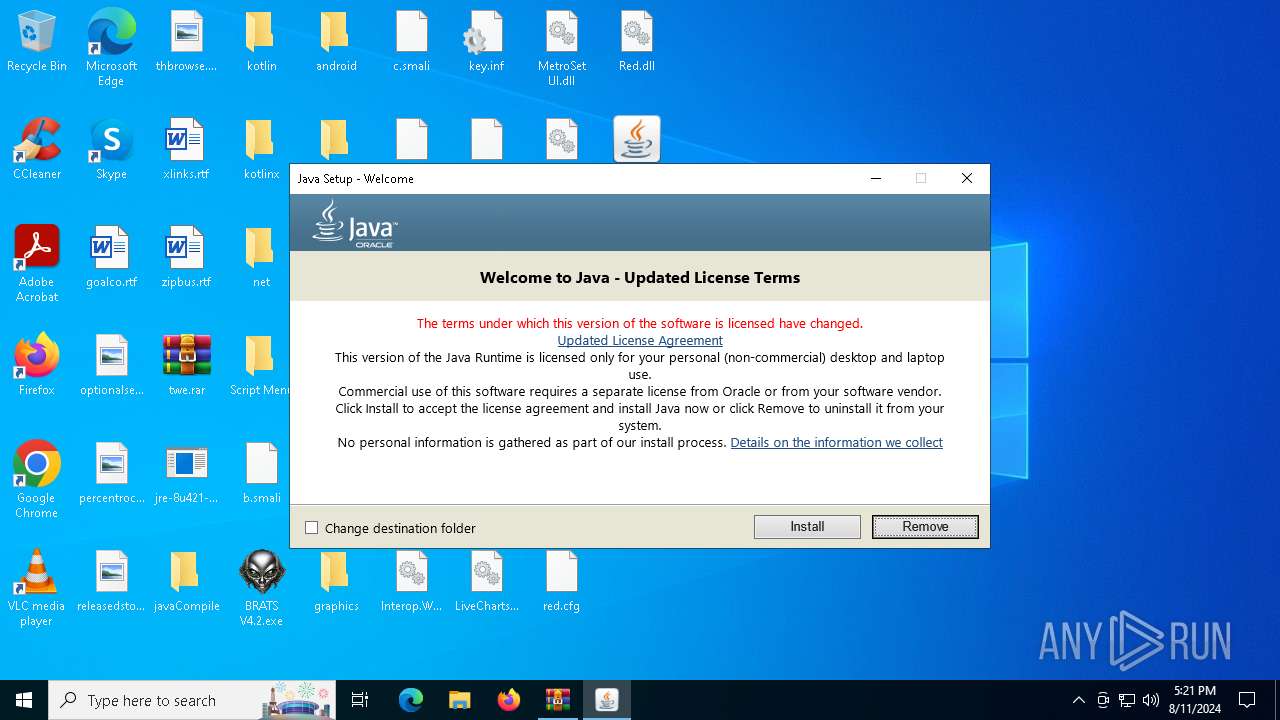The image size is (1280, 720).
Task: Select the net folder on desktop
Action: click(x=261, y=258)
